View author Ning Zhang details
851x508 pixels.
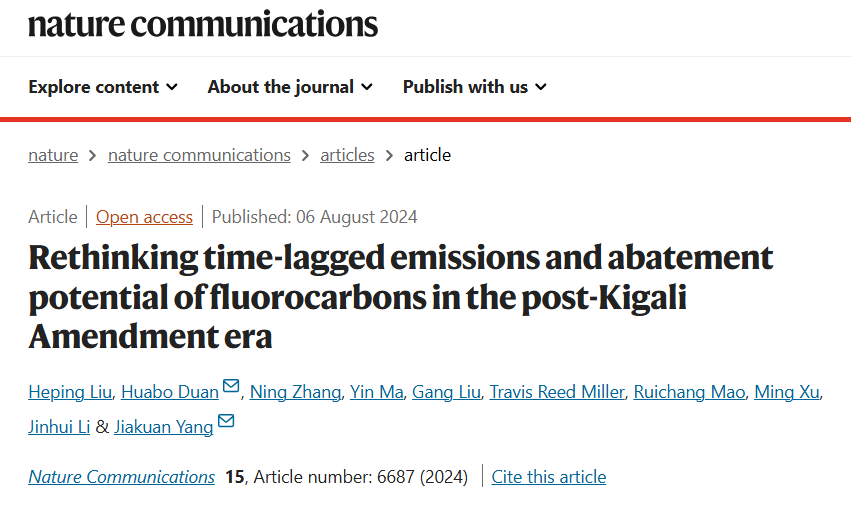coord(295,392)
